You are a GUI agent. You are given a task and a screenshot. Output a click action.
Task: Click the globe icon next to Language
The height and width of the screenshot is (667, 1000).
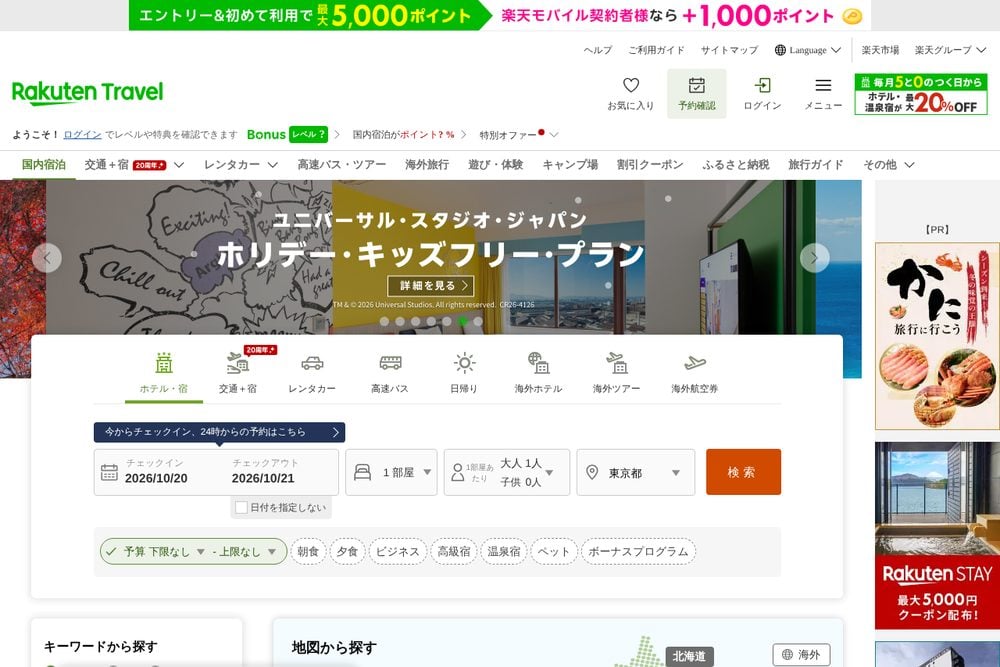click(780, 50)
